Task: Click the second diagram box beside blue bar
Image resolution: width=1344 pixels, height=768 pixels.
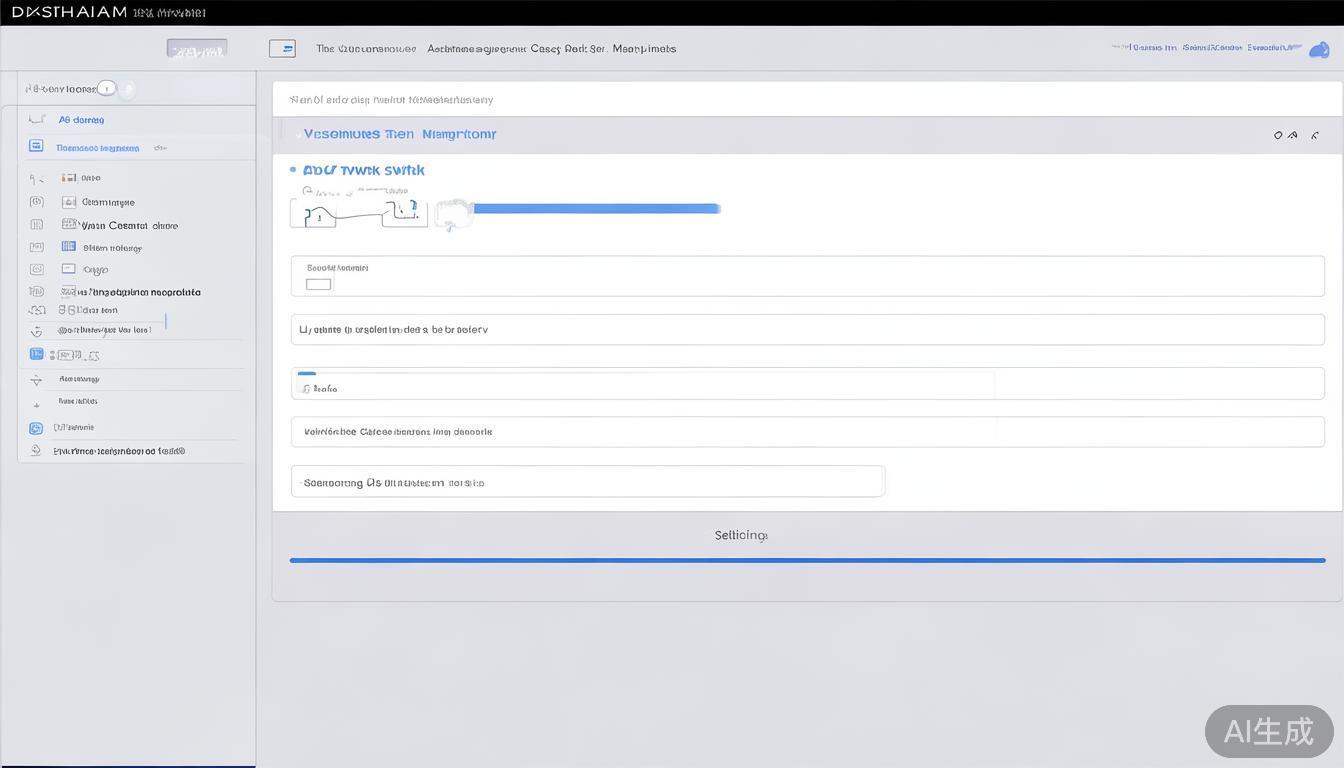Action: pyautogui.click(x=405, y=212)
